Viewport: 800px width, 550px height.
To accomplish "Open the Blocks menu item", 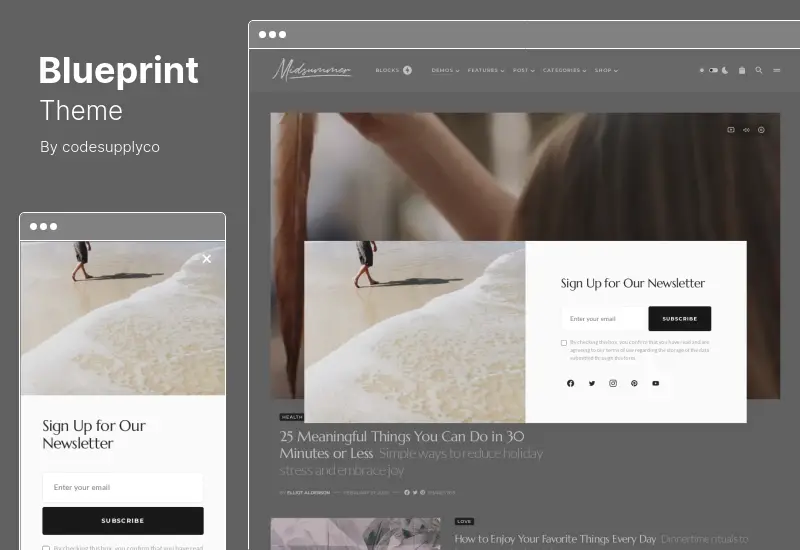I will point(387,70).
